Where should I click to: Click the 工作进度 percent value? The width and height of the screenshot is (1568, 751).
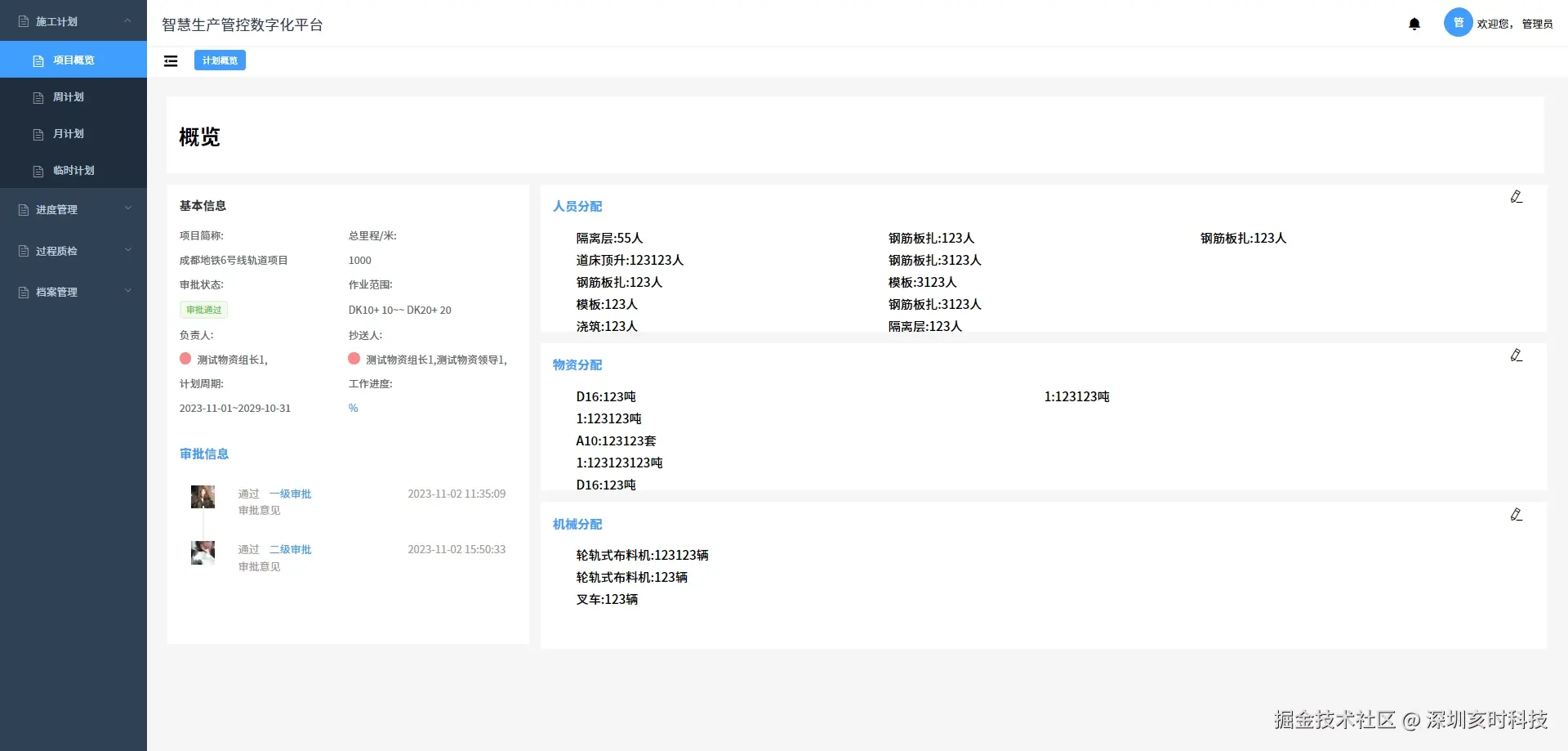click(x=353, y=408)
